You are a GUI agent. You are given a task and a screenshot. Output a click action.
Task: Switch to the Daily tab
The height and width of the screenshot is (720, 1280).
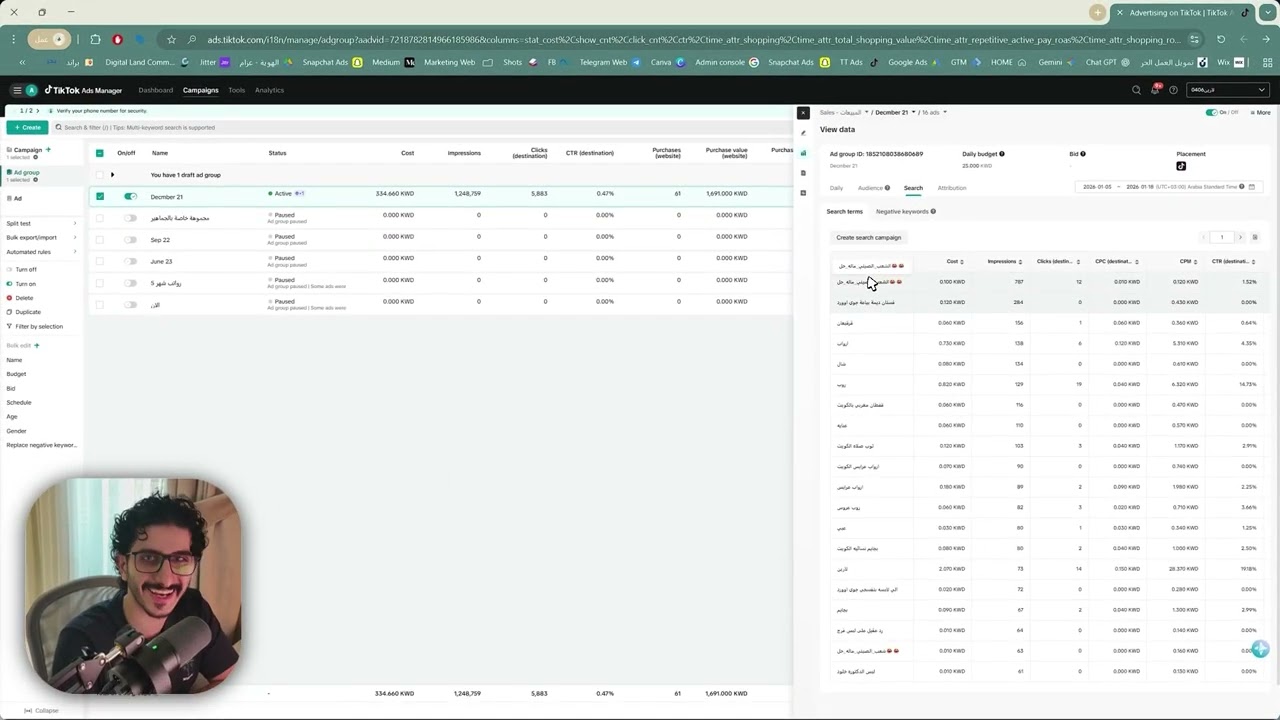(836, 188)
